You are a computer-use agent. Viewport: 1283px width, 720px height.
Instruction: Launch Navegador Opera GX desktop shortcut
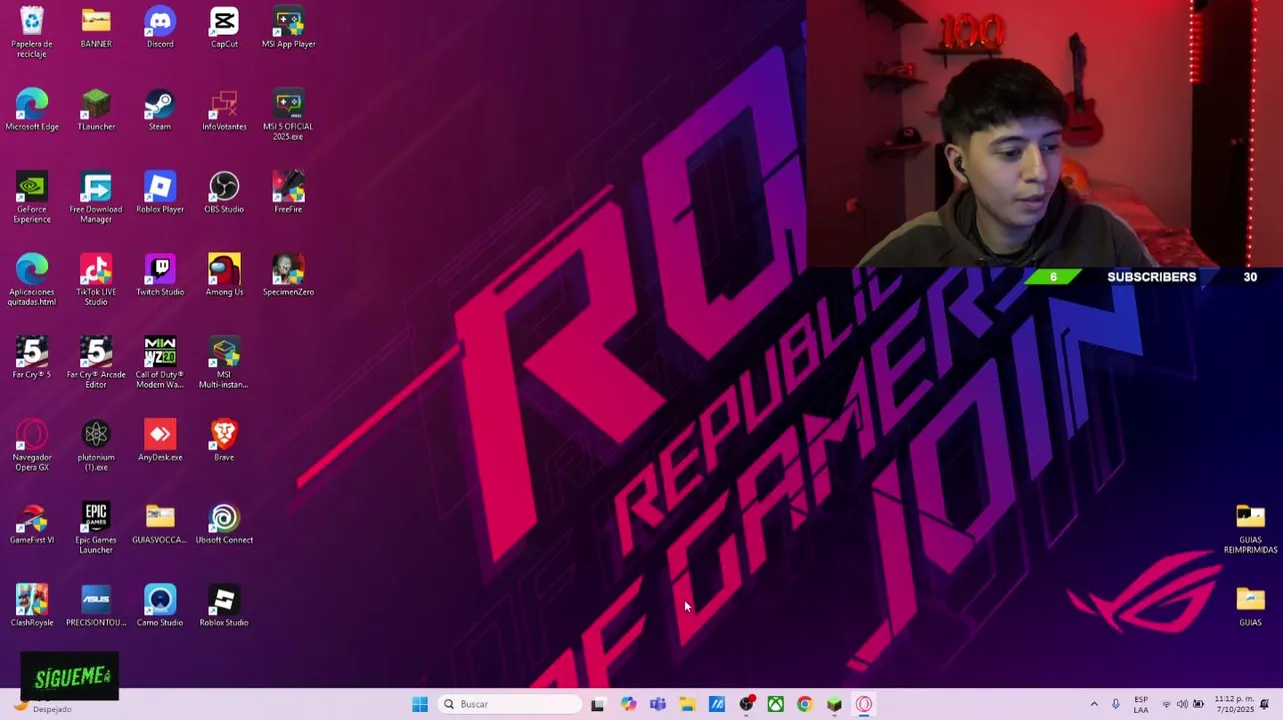coord(32,445)
